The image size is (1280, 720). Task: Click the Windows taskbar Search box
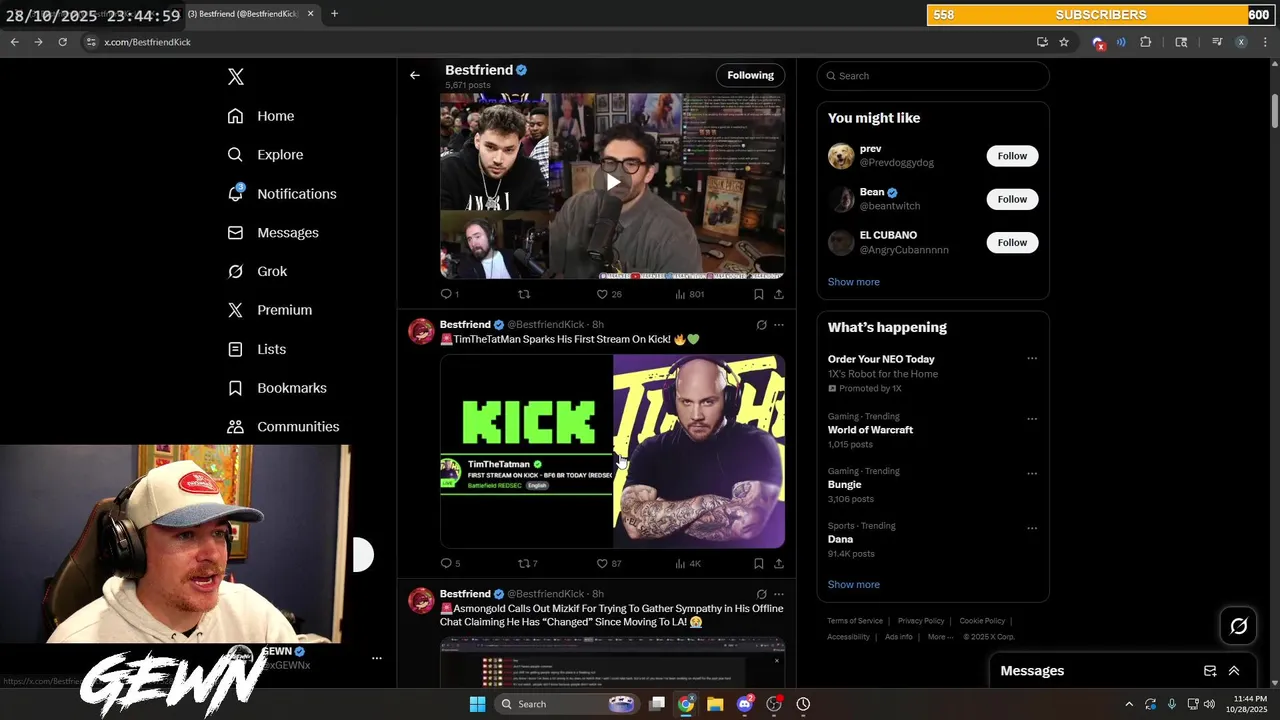(x=569, y=704)
